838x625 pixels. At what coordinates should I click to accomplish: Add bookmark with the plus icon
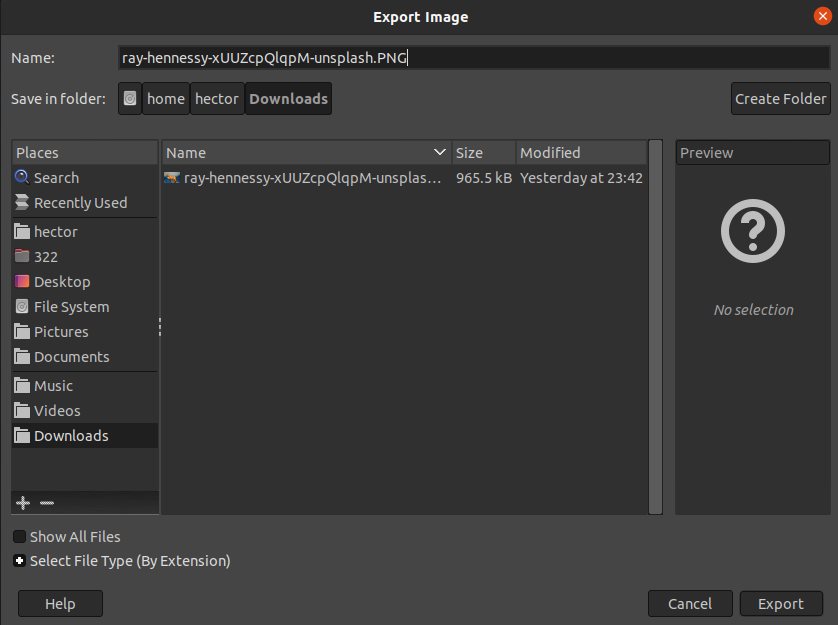pos(24,503)
